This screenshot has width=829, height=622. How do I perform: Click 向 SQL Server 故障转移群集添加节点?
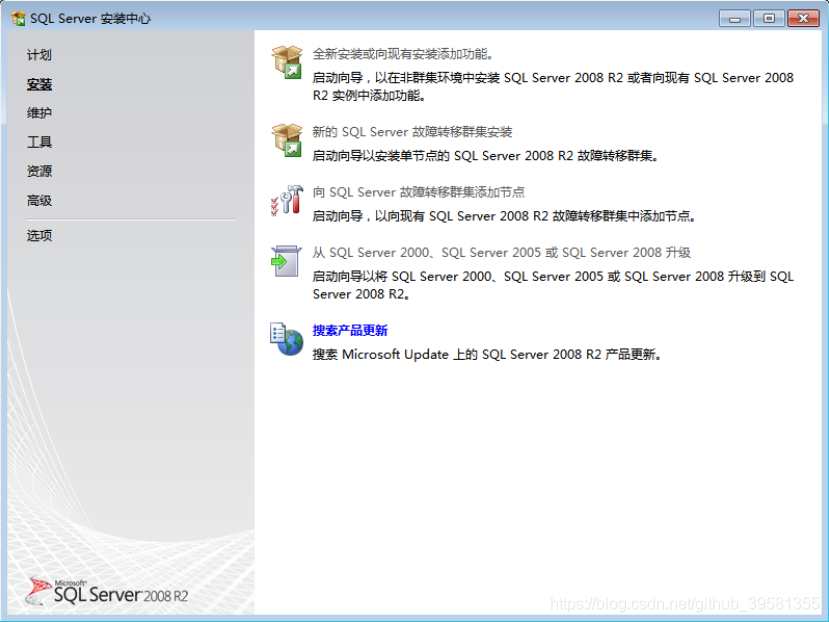tap(418, 192)
